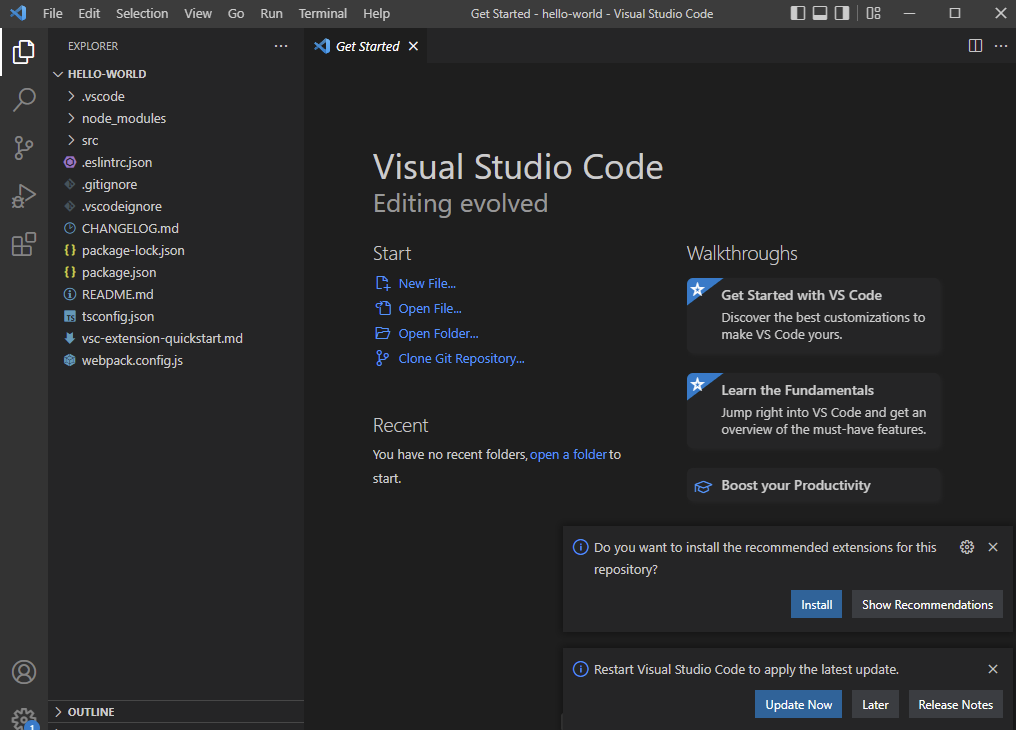Open the Selection menu
Image resolution: width=1016 pixels, height=730 pixels.
pyautogui.click(x=142, y=13)
